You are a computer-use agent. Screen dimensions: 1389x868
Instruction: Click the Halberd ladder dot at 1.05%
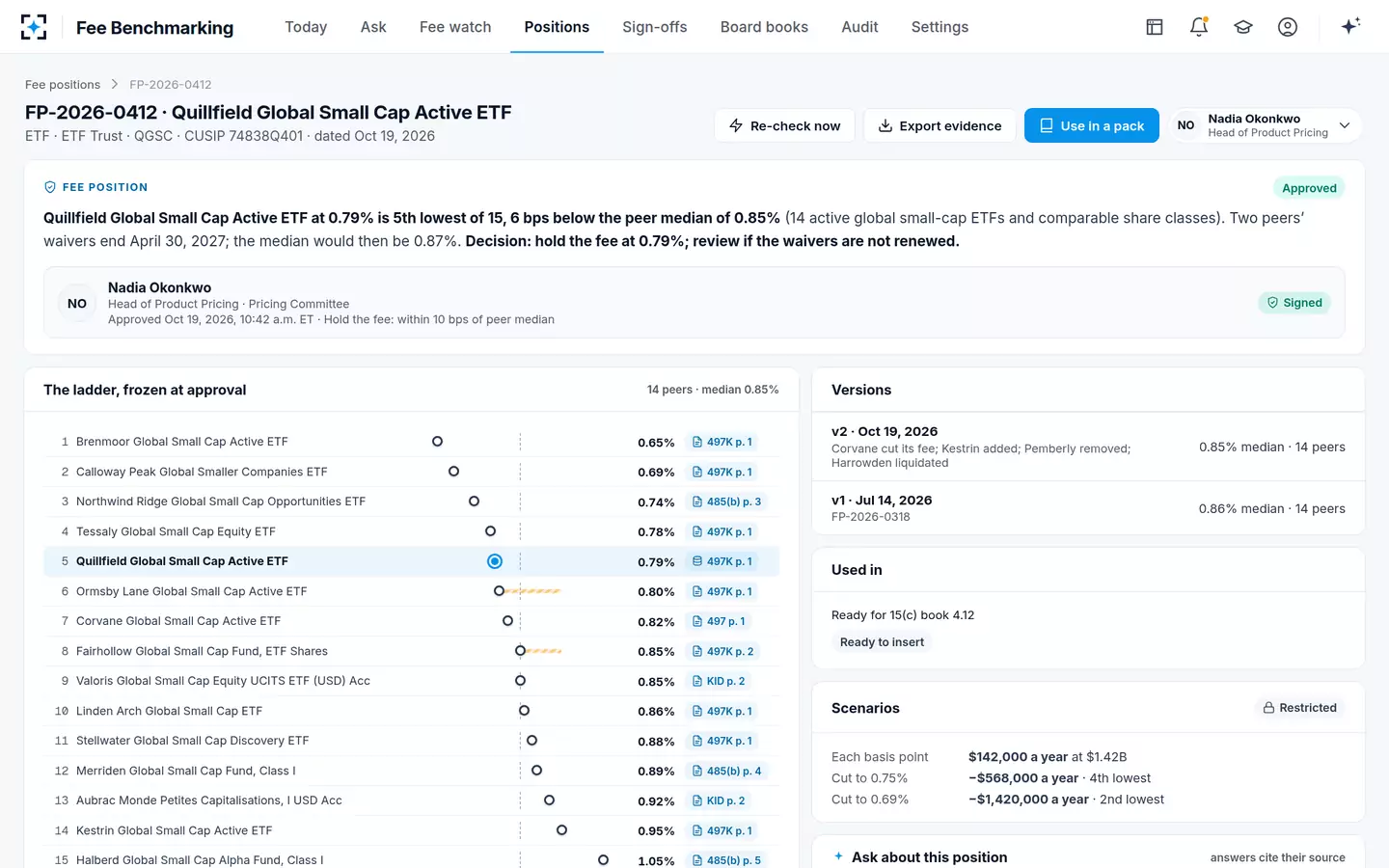603,860
